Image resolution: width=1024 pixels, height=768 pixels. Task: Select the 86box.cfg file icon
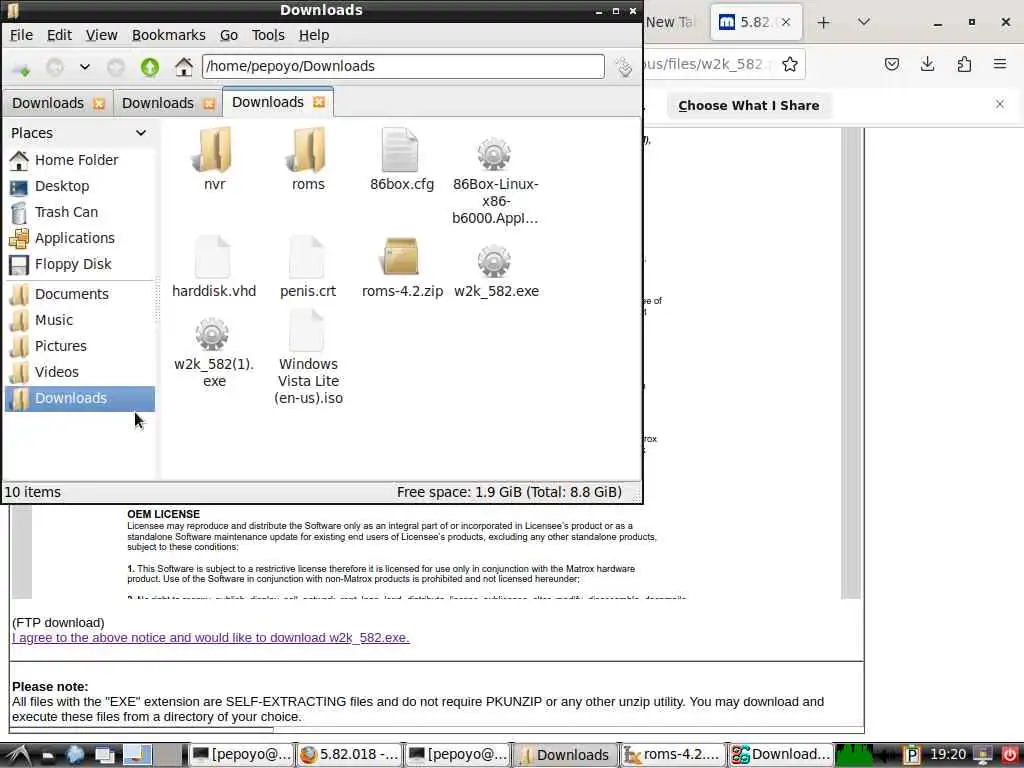click(400, 150)
